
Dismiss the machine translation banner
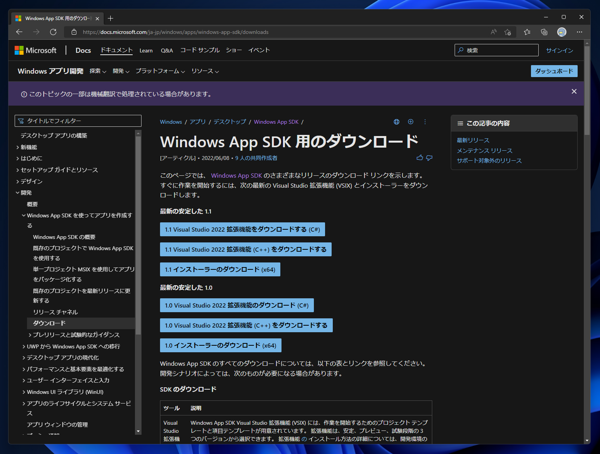point(574,91)
